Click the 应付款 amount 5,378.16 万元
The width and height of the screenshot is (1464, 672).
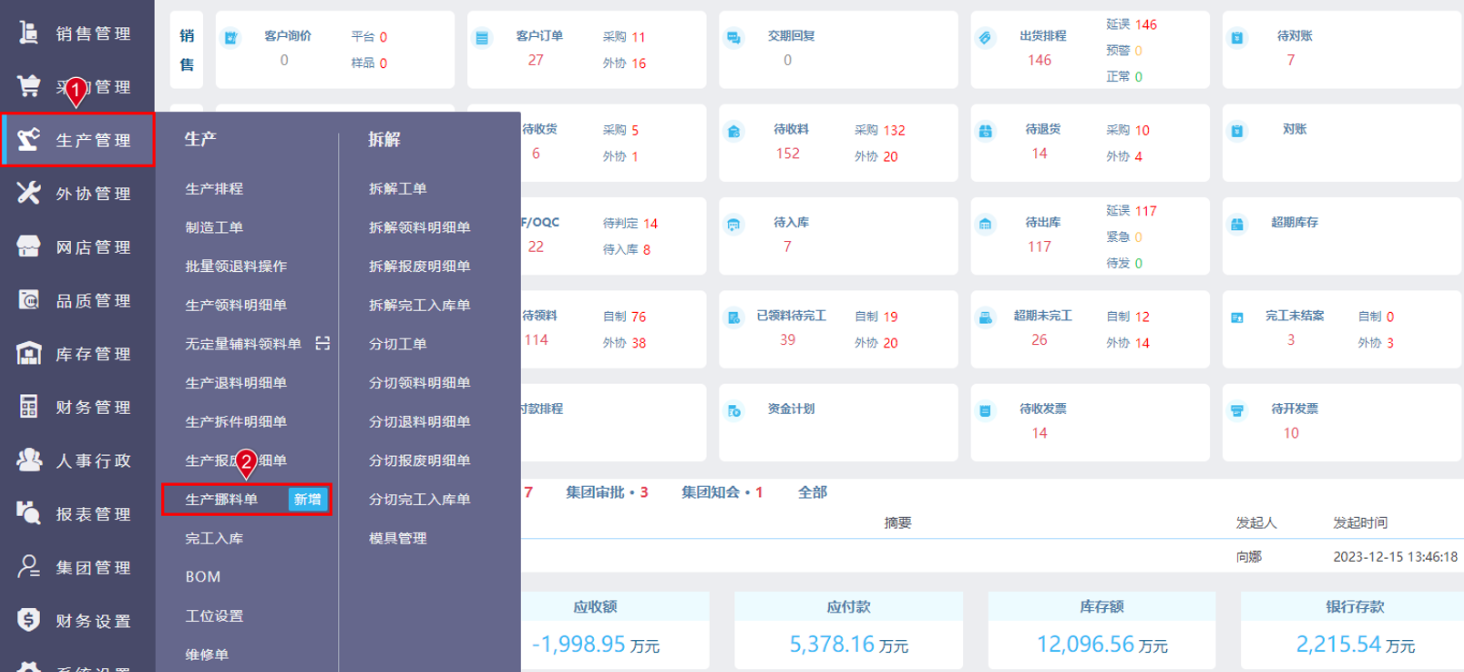click(849, 645)
